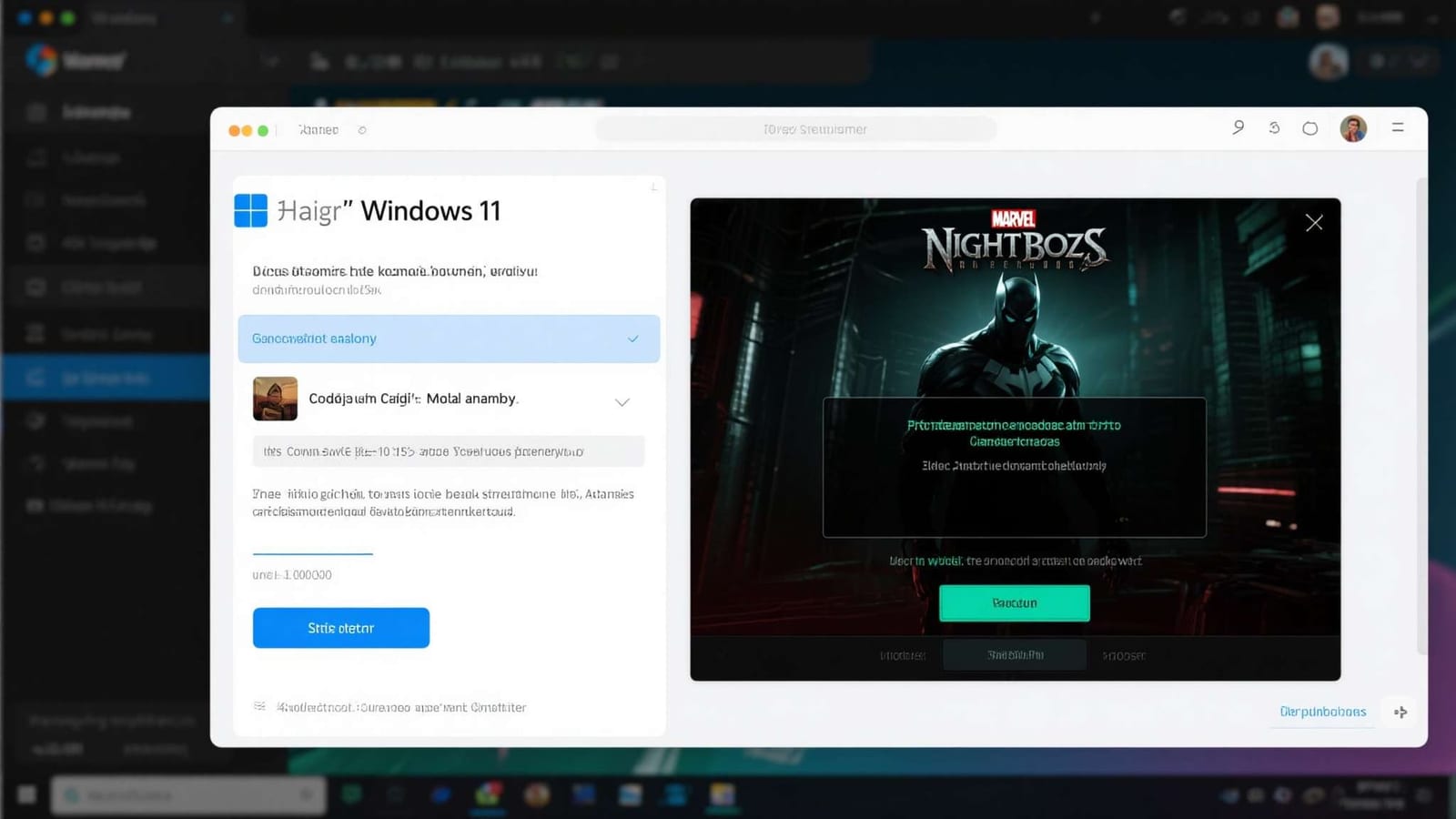This screenshot has width=1456, height=819.
Task: Click the "unei: 1.000000" value text
Action: click(x=292, y=575)
